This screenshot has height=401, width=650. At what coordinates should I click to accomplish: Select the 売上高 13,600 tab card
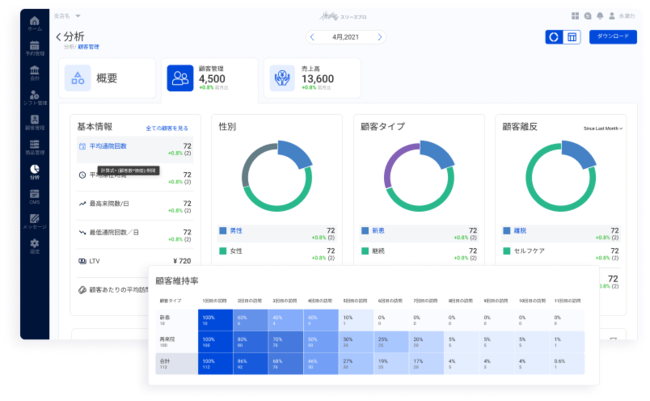click(x=312, y=78)
